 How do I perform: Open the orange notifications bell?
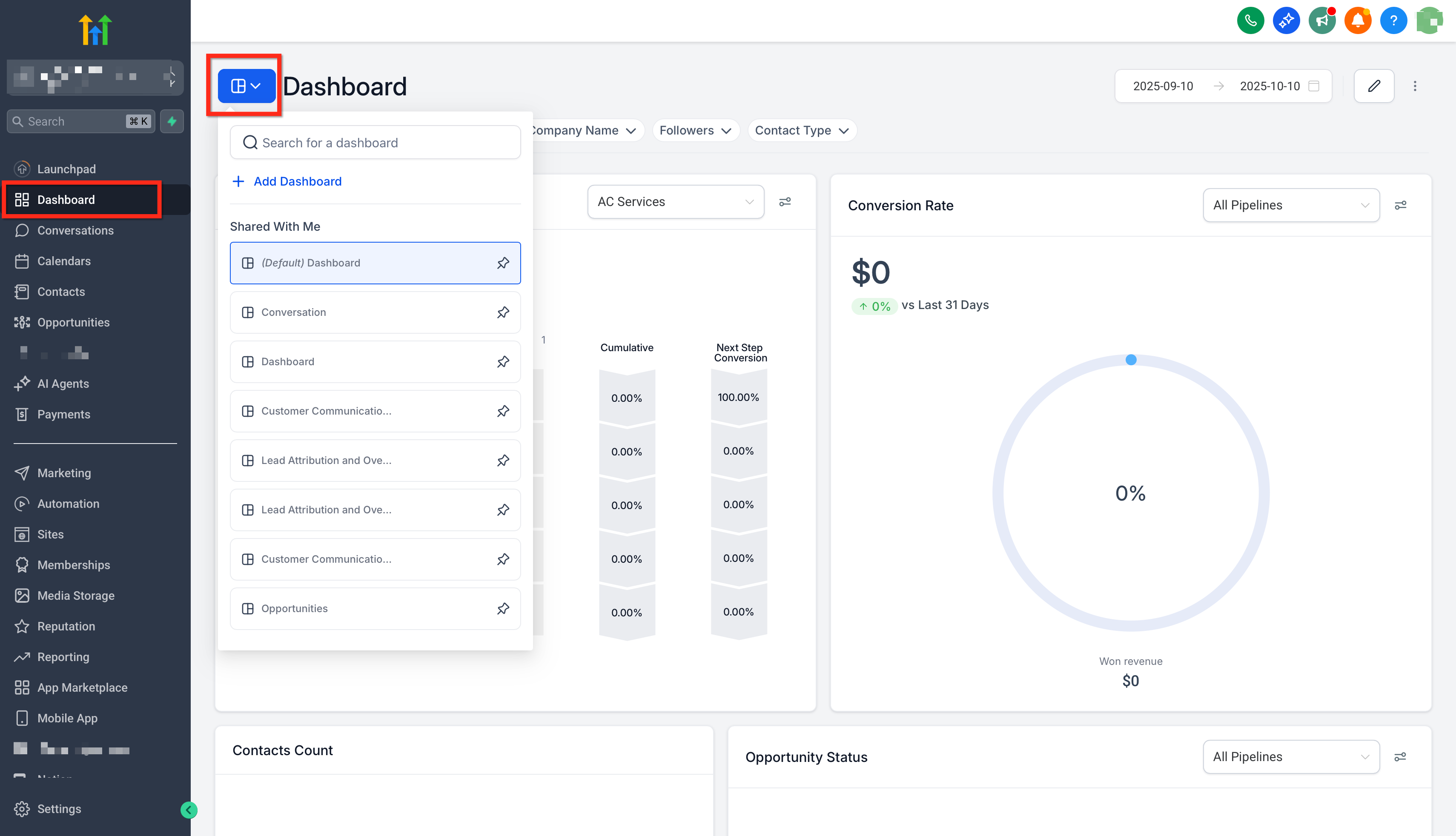point(1357,21)
